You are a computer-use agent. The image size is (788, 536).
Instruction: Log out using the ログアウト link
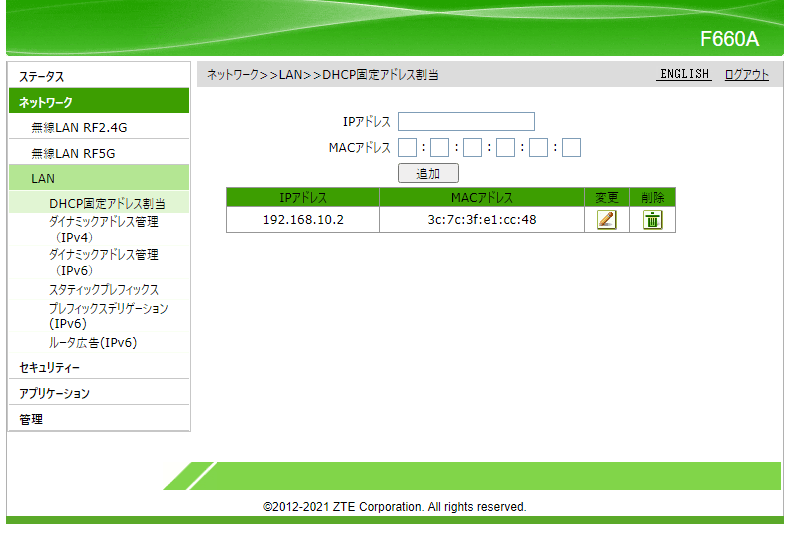coord(747,75)
